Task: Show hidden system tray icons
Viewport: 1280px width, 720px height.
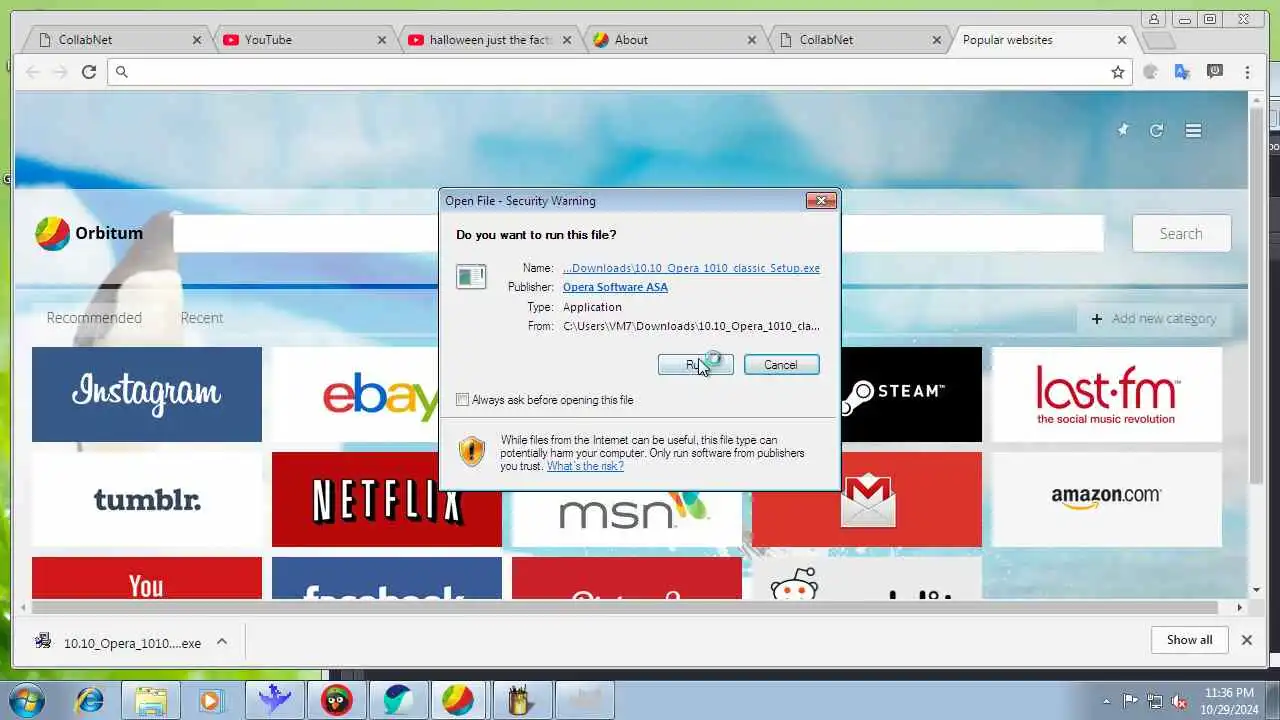Action: [1106, 701]
